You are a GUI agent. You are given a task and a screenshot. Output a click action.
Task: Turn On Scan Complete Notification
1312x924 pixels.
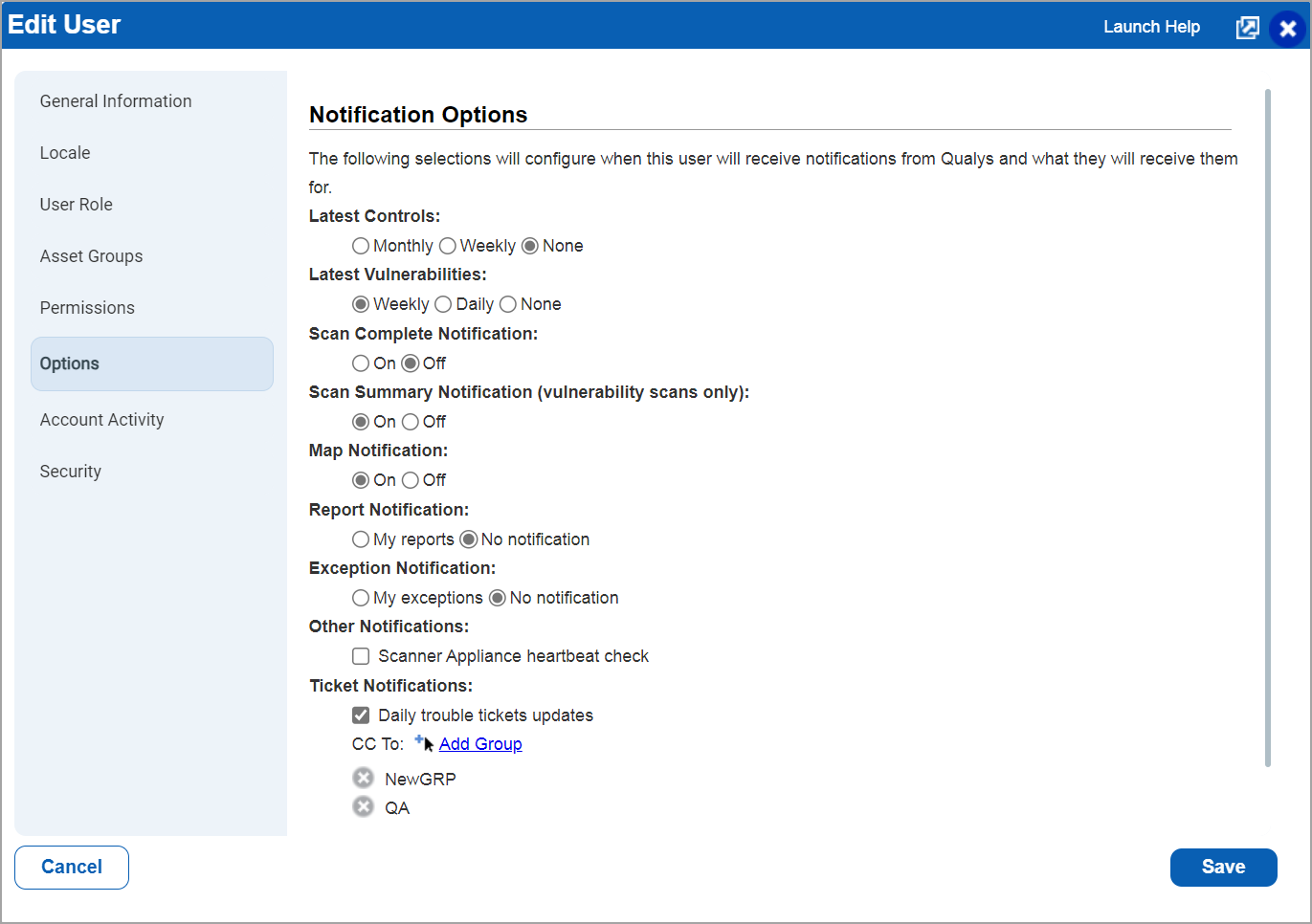click(361, 363)
